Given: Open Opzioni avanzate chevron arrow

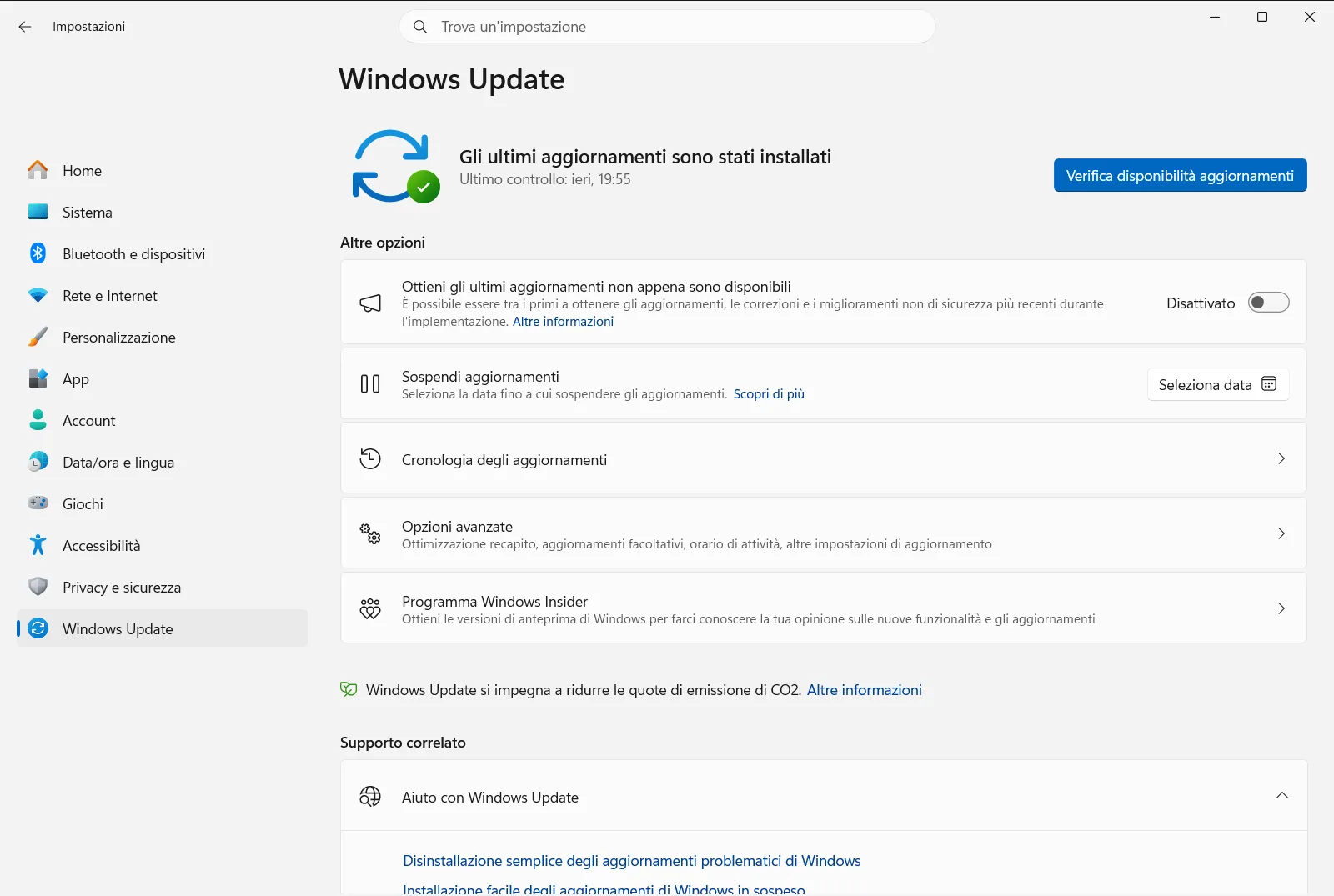Looking at the screenshot, I should (x=1281, y=533).
